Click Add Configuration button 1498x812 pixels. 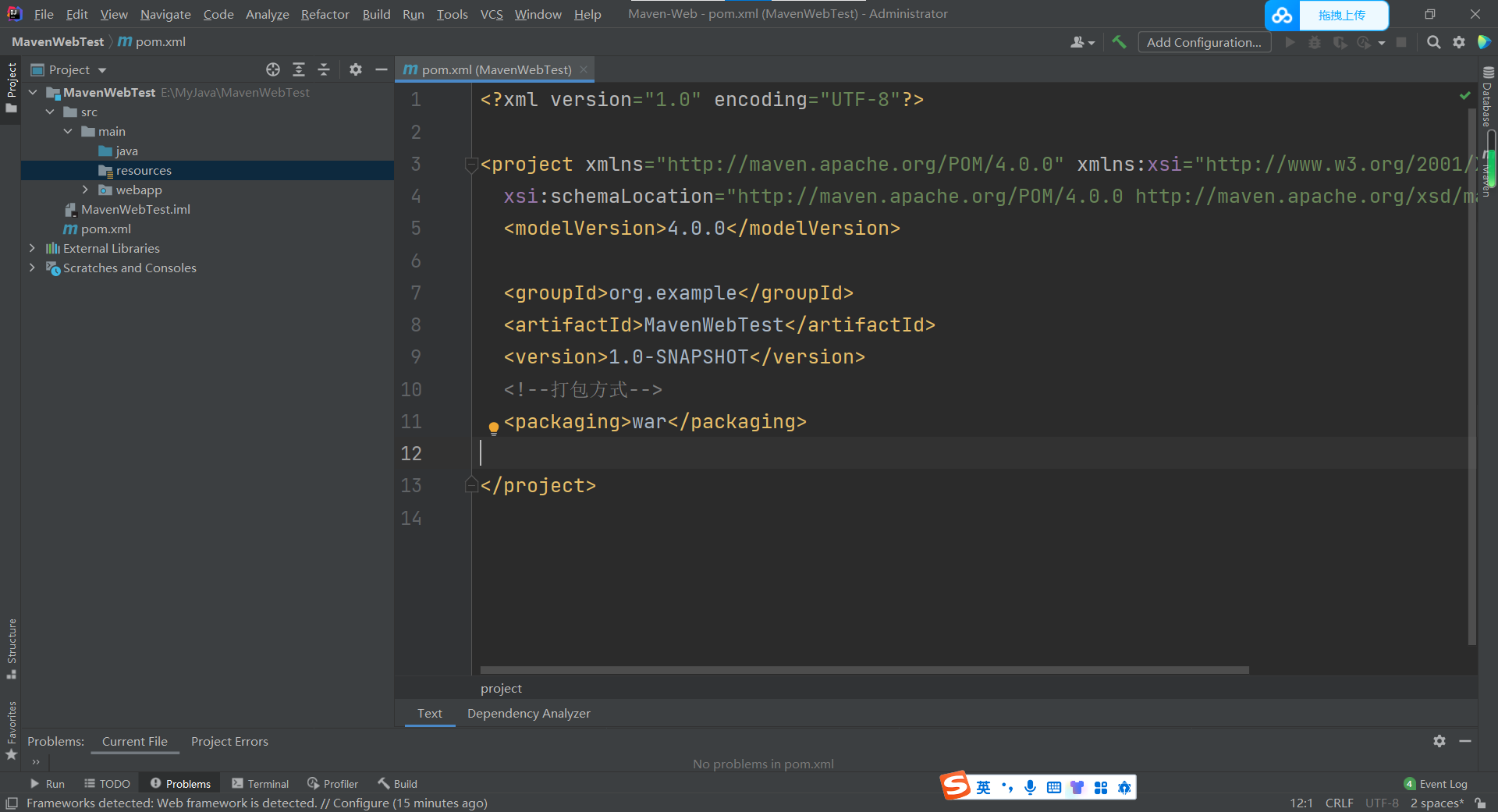(x=1204, y=42)
